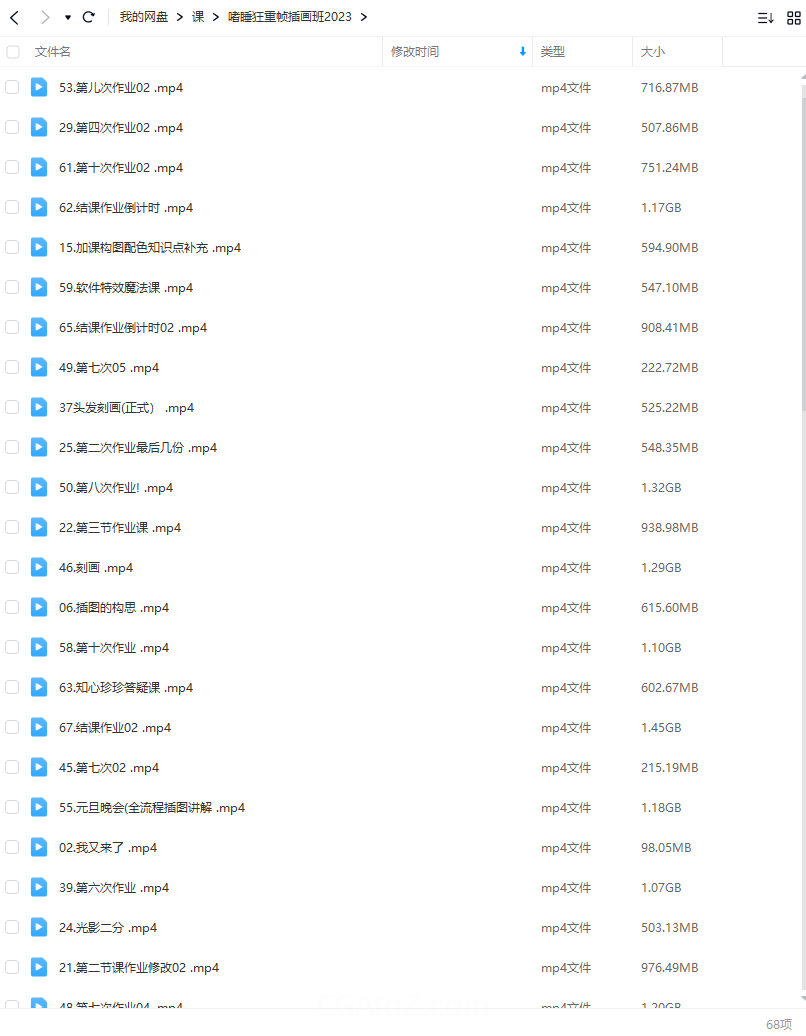Click the blue sort arrow in 修改时间 column
Image resolution: width=806 pixels, height=1036 pixels.
[523, 52]
